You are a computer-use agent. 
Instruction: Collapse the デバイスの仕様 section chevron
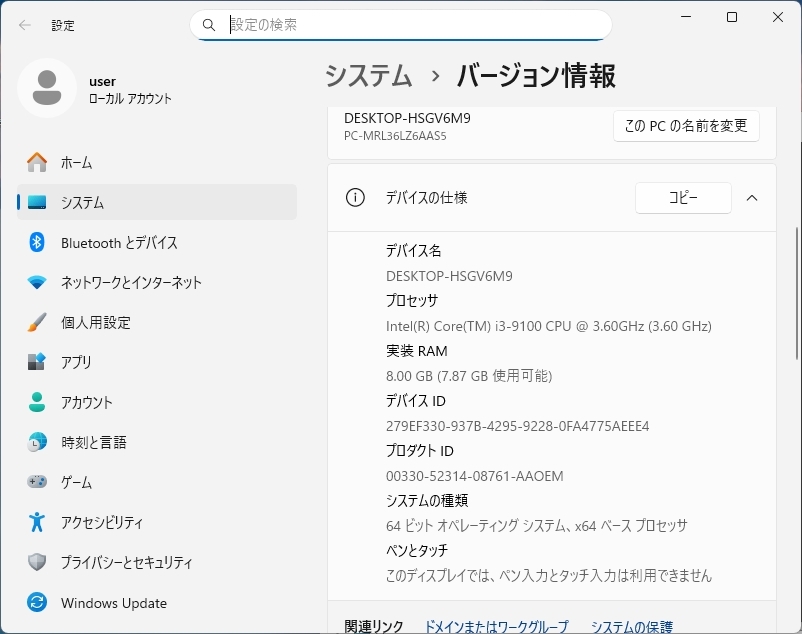click(752, 198)
